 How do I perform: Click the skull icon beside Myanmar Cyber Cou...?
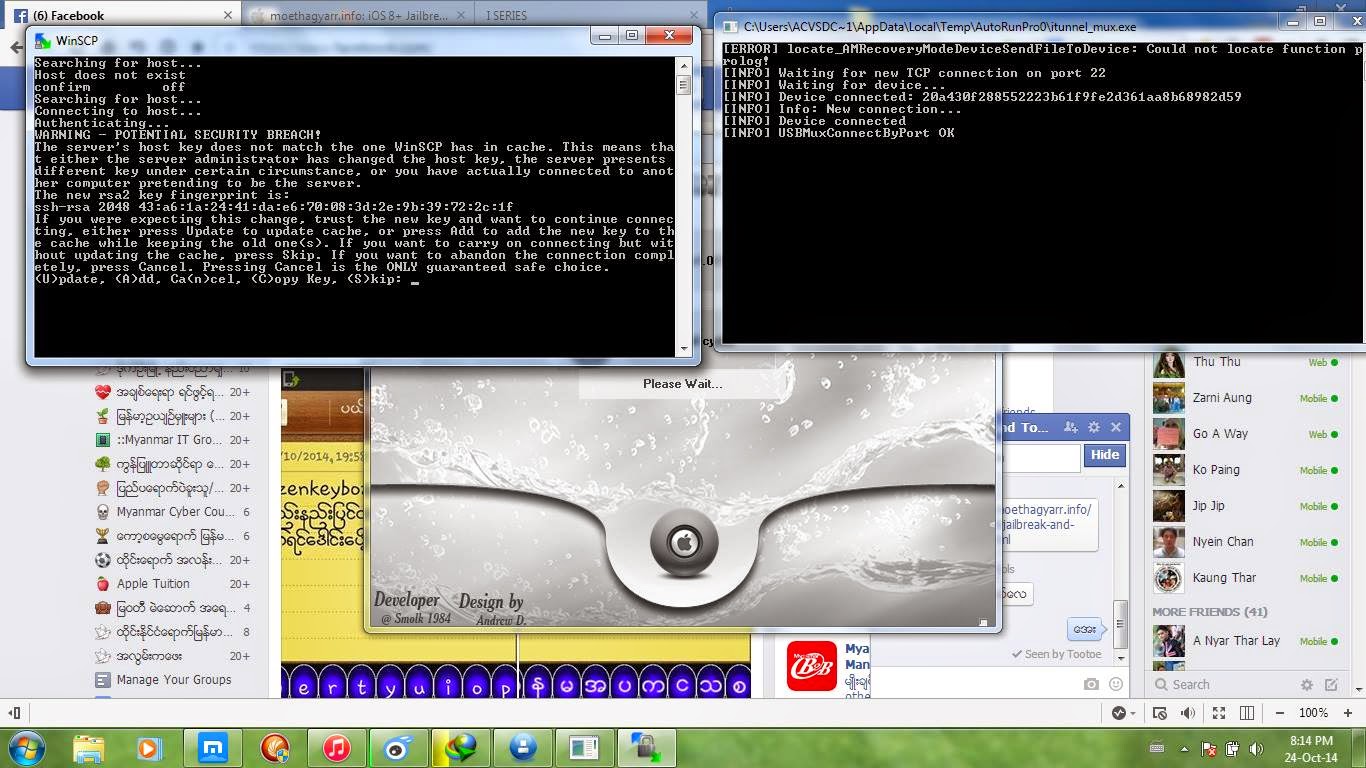tap(102, 512)
